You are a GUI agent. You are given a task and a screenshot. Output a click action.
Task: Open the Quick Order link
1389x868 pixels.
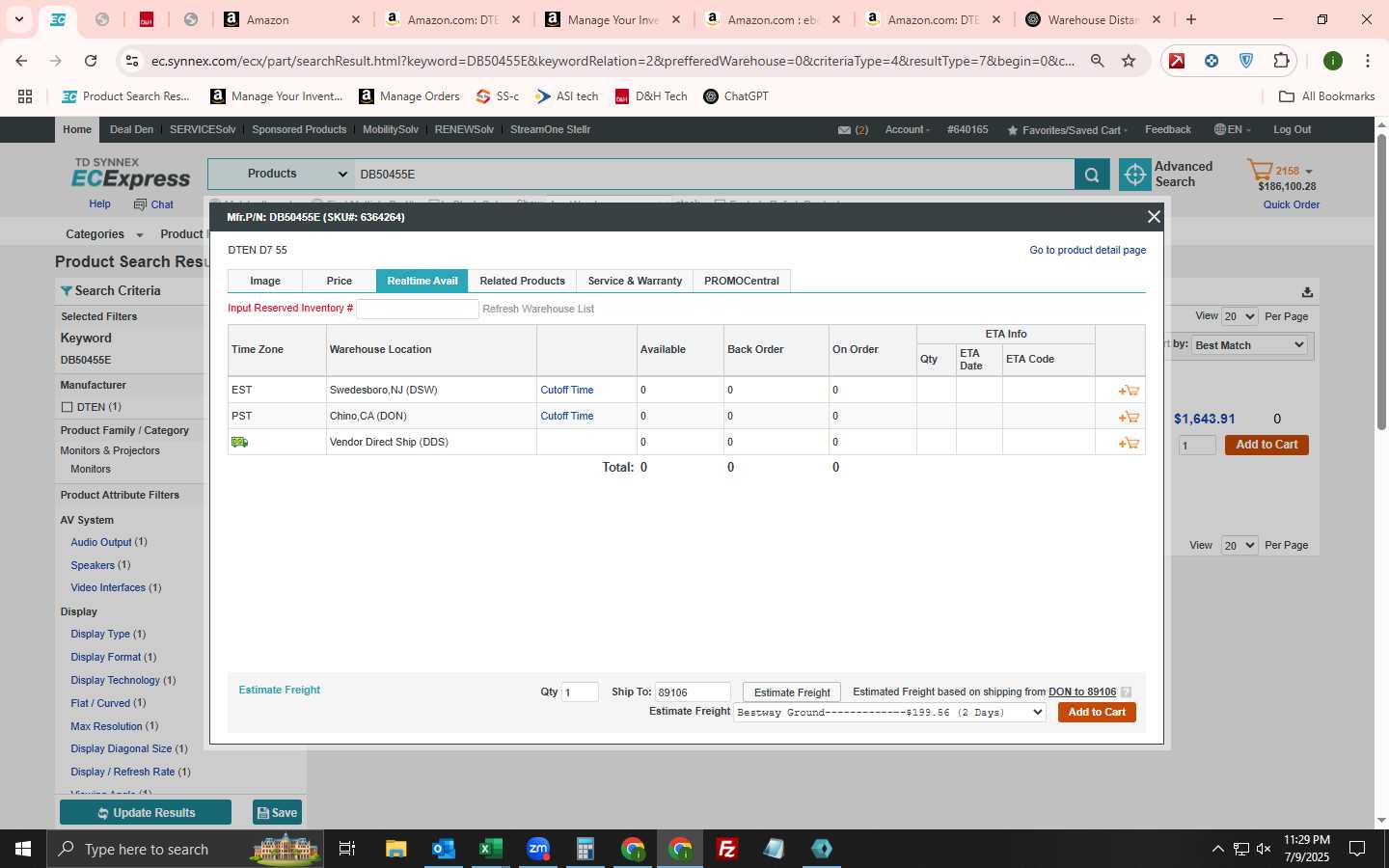coord(1292,204)
